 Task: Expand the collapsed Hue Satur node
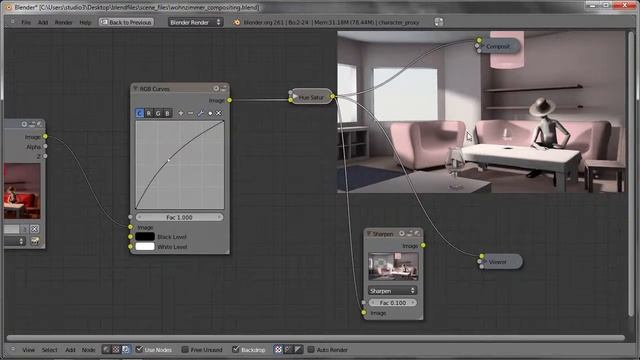(295, 97)
